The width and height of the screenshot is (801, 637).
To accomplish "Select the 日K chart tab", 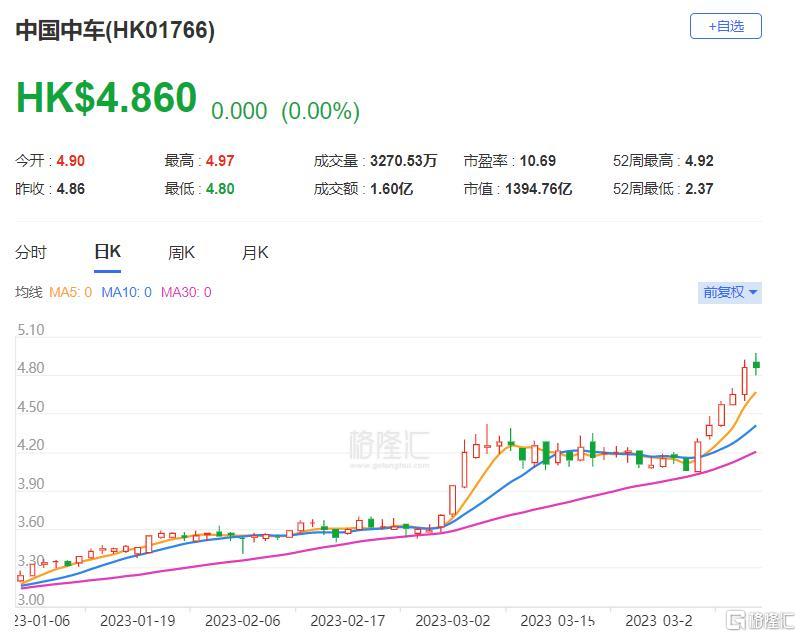I will (107, 252).
